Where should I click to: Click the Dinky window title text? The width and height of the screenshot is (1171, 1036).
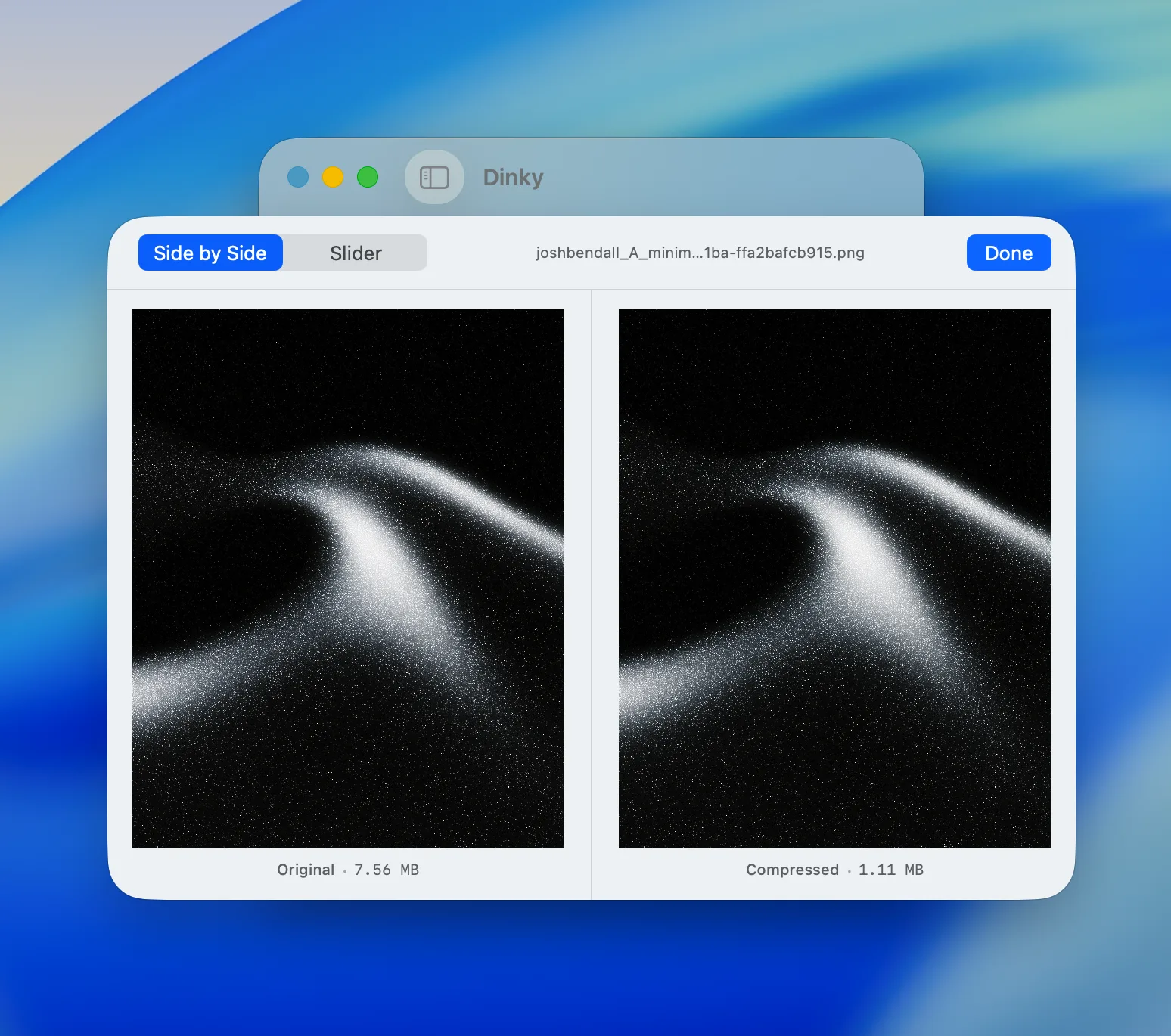513,178
